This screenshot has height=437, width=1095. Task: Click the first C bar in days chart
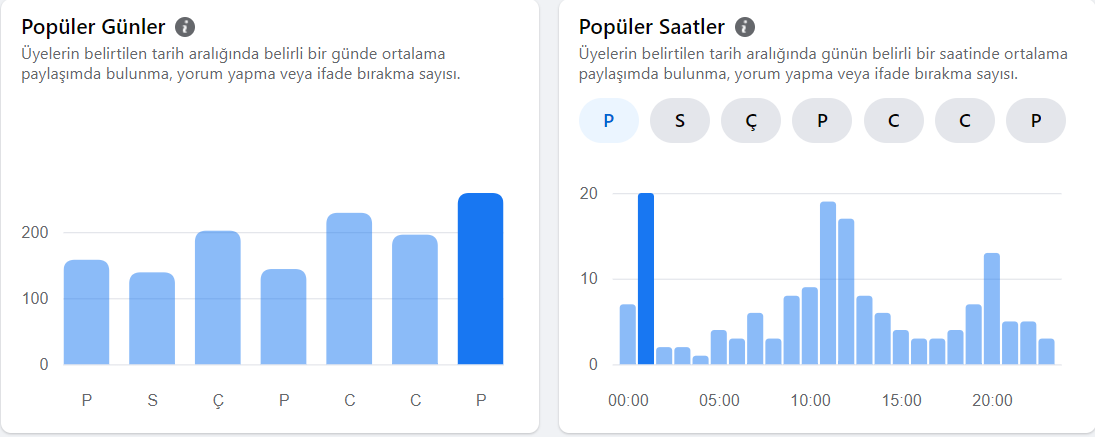click(349, 288)
